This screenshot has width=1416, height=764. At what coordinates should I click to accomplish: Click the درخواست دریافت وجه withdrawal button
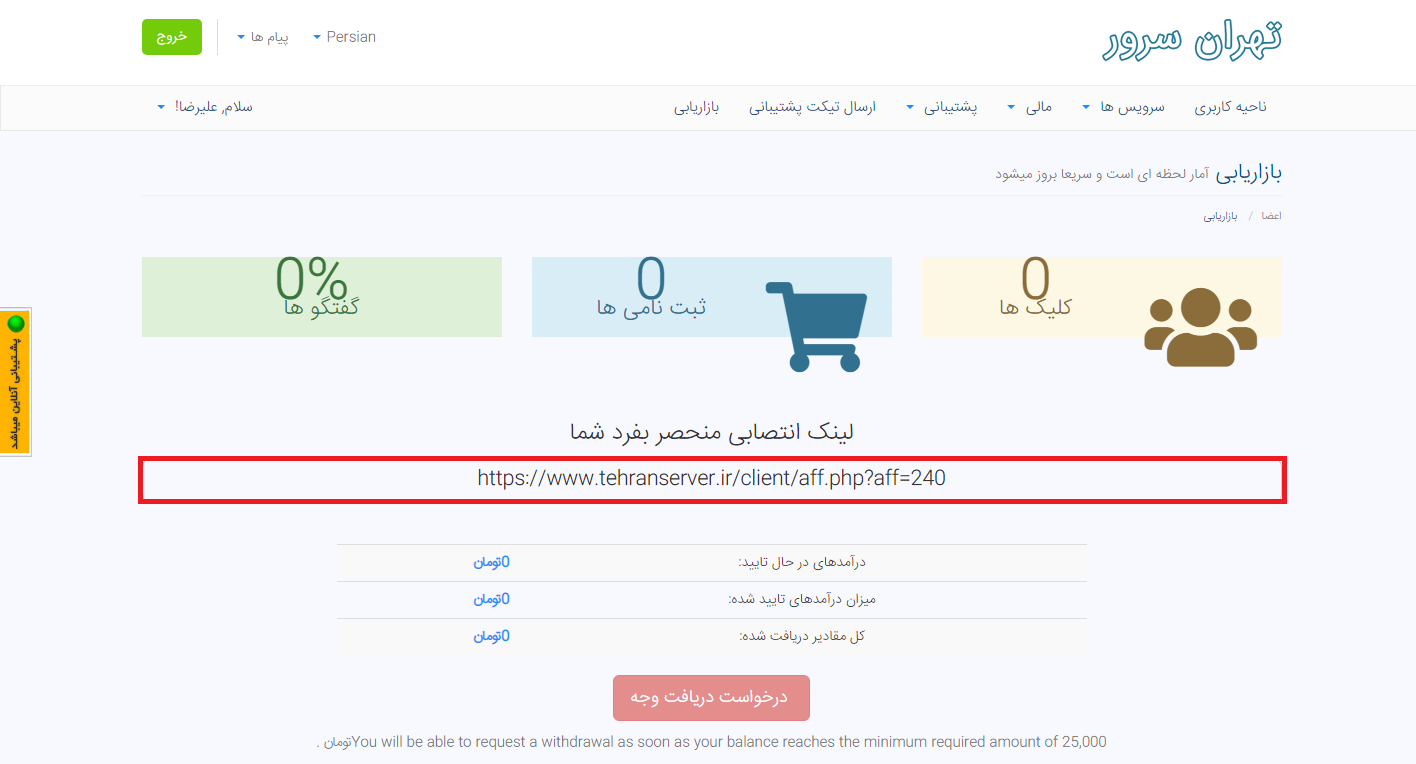point(711,698)
